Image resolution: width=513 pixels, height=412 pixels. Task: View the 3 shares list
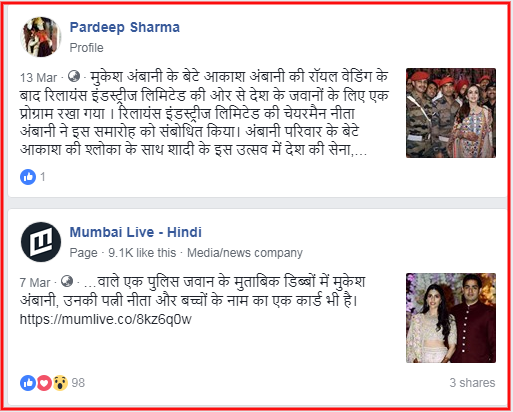pos(472,383)
